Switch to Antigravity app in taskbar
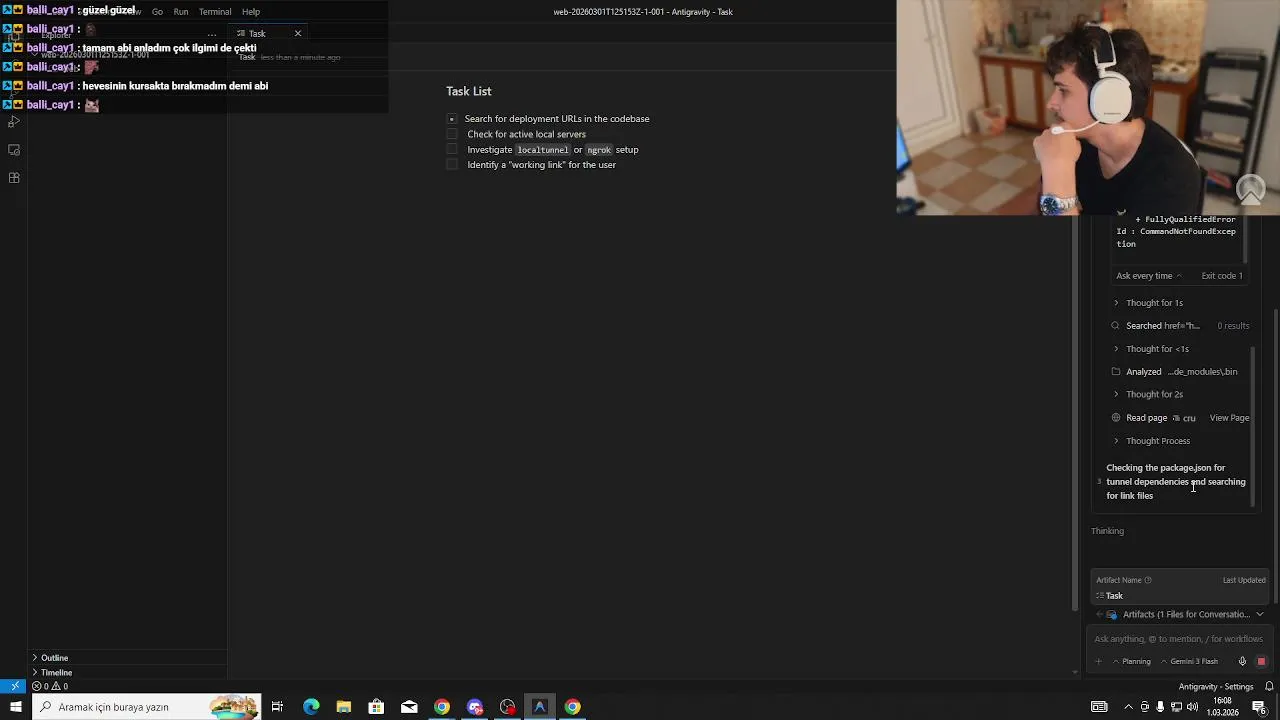Viewport: 1280px width, 720px height. point(540,707)
